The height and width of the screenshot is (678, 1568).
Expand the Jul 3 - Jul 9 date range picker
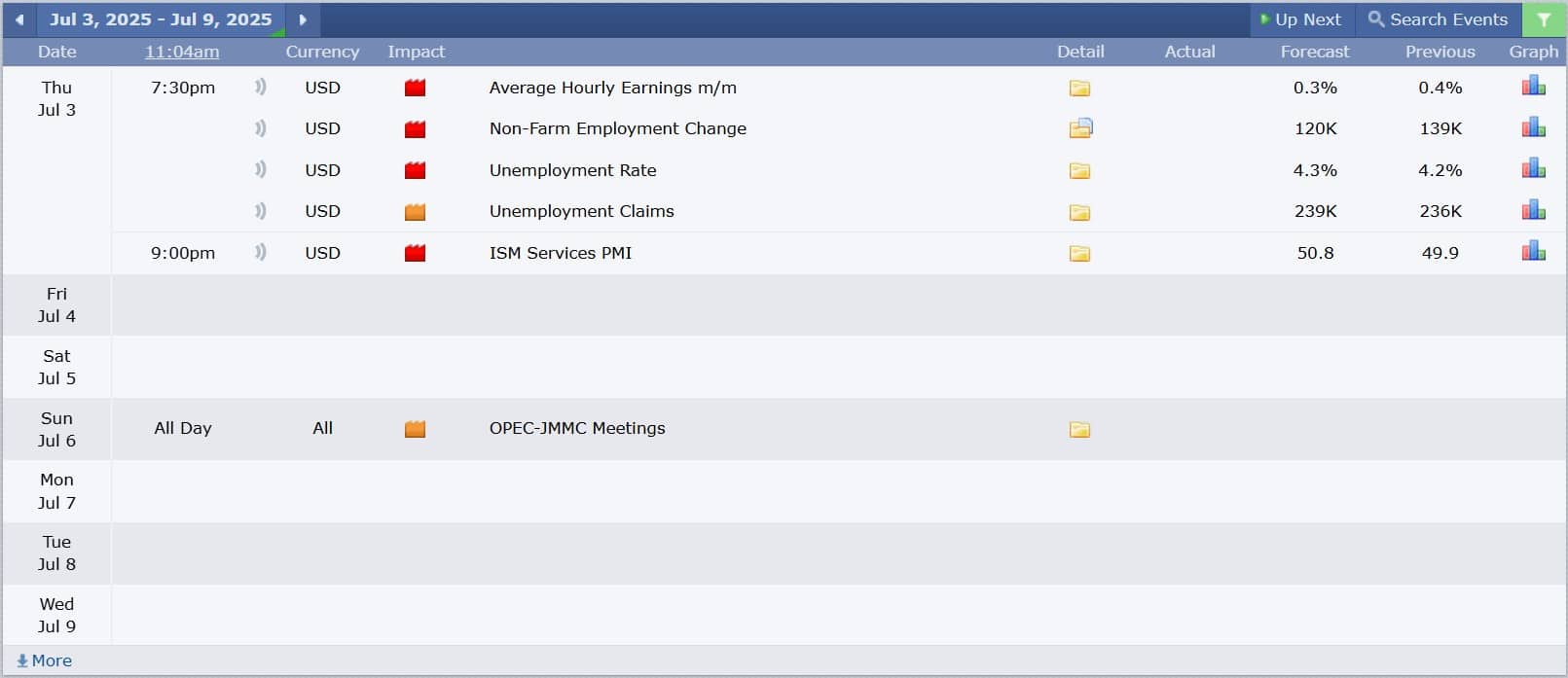(x=162, y=19)
